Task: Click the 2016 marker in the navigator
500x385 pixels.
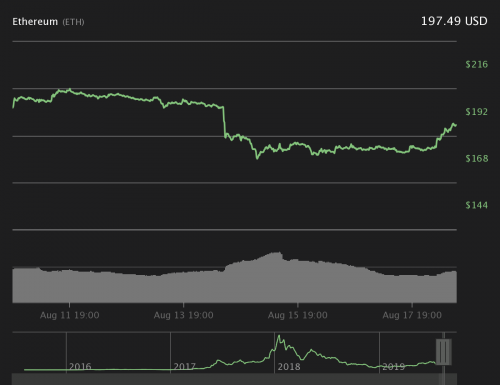Action: coord(80,367)
